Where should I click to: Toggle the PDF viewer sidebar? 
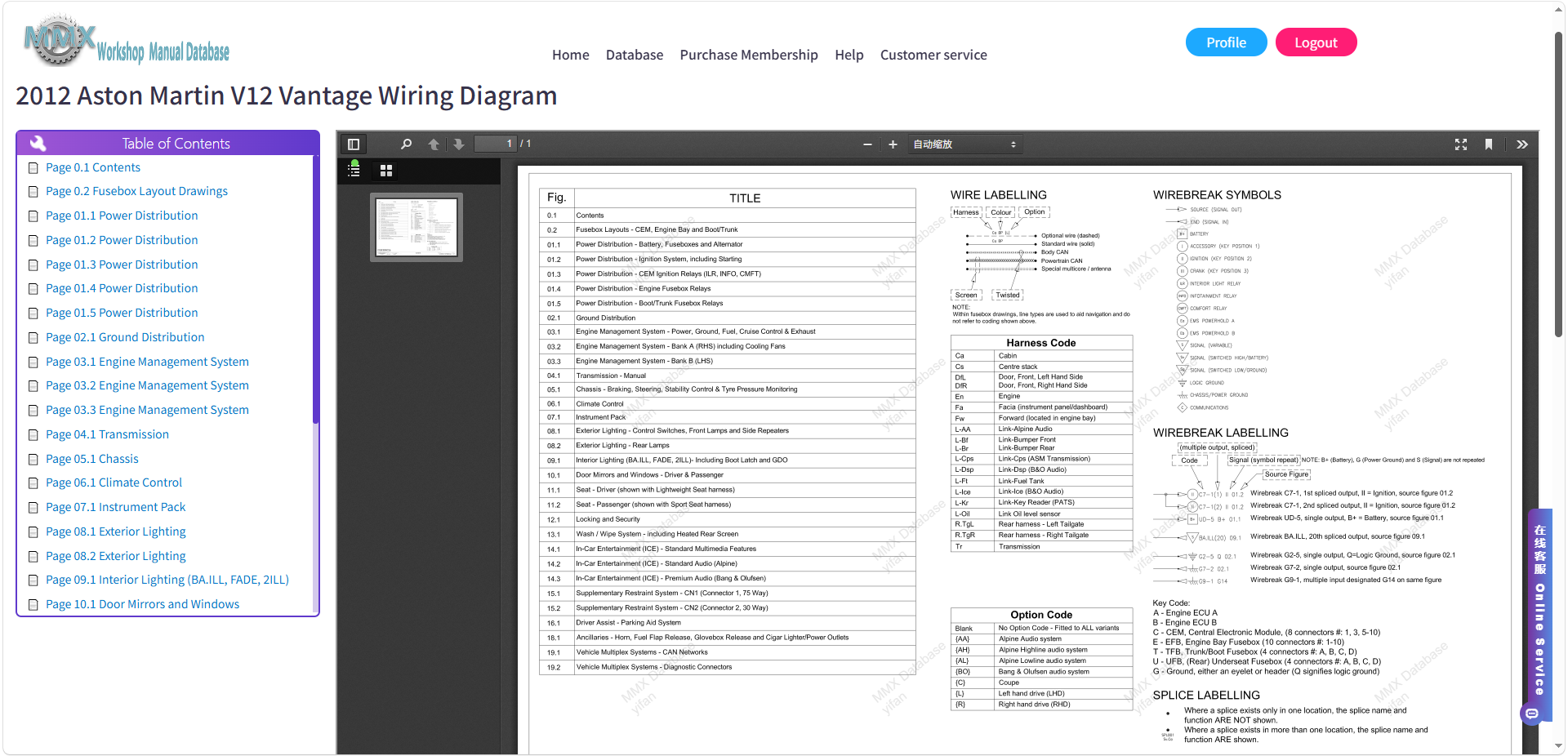(x=354, y=145)
